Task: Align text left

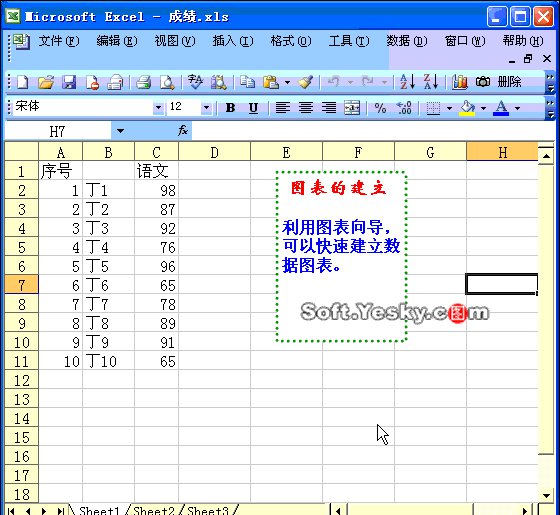Action: (x=282, y=108)
